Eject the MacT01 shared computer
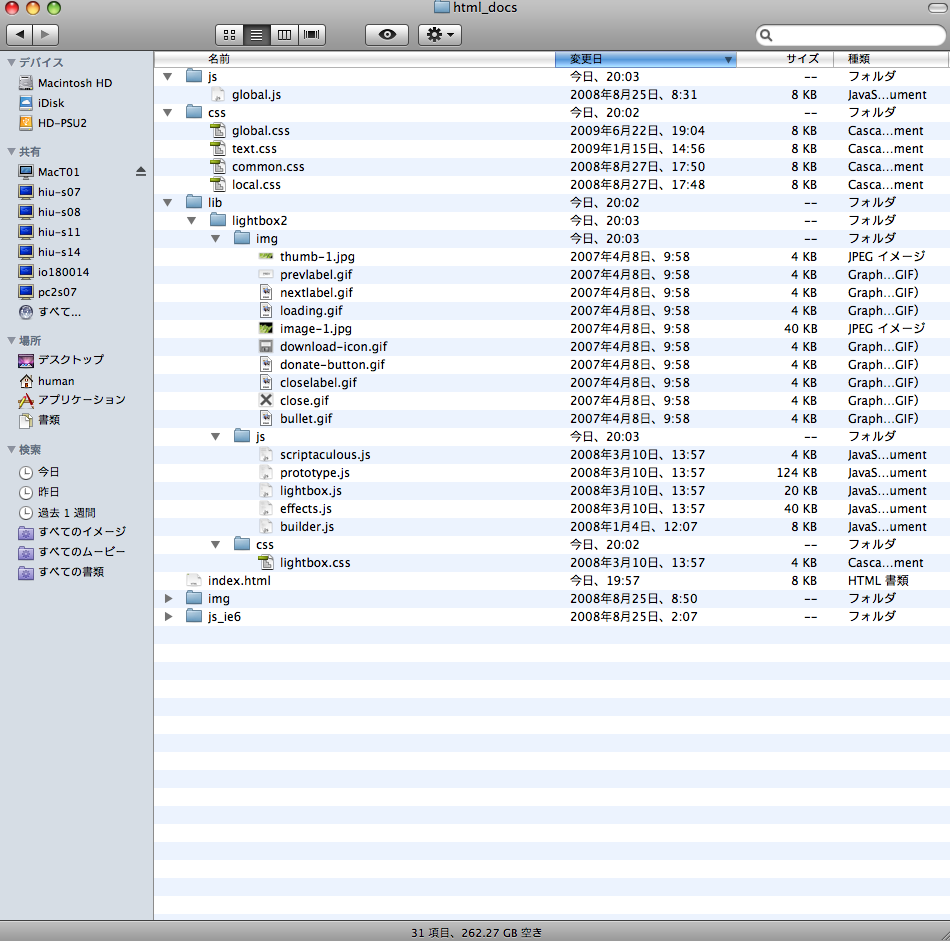950x941 pixels. [x=141, y=172]
